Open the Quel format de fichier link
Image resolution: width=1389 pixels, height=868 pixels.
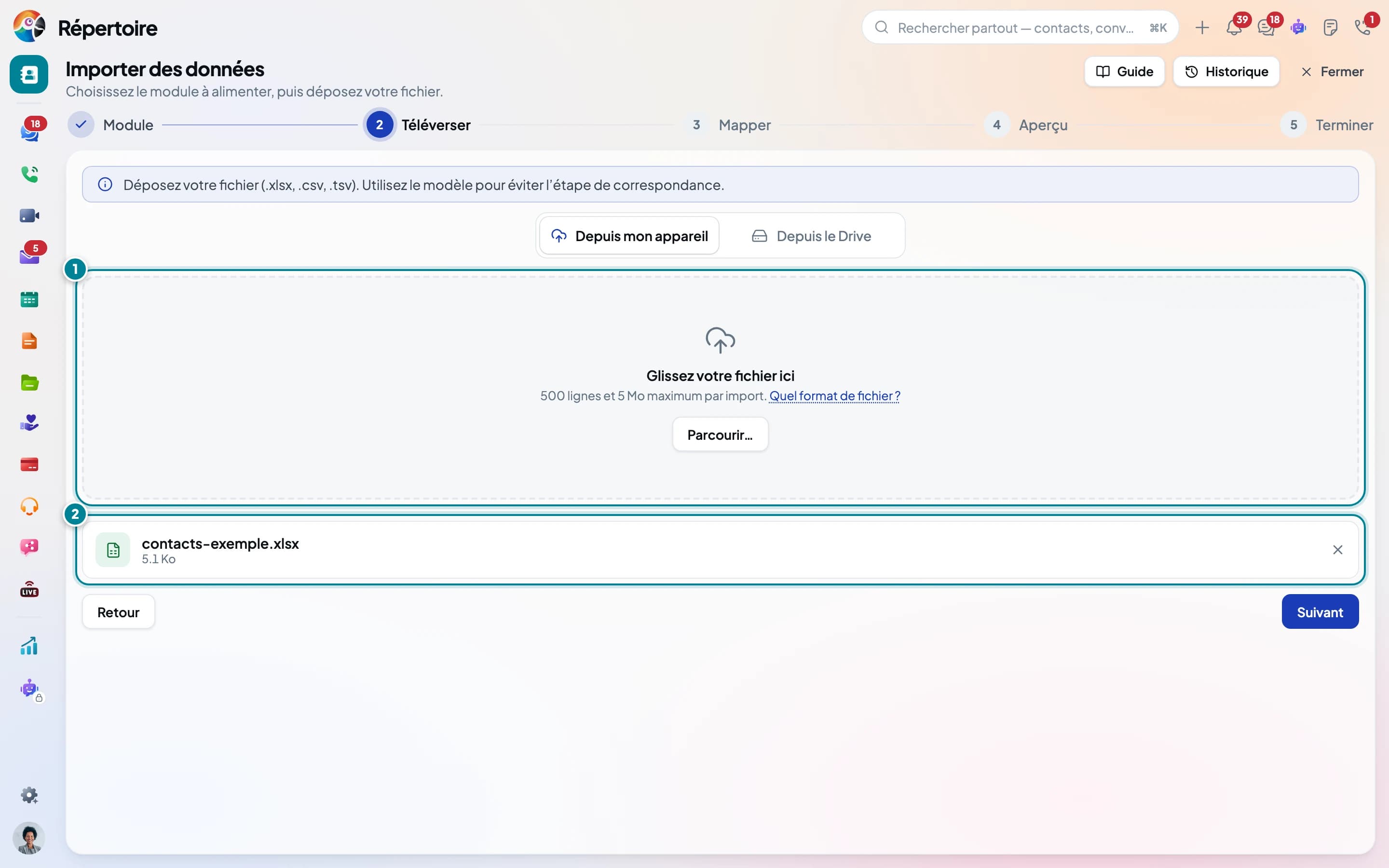point(834,395)
